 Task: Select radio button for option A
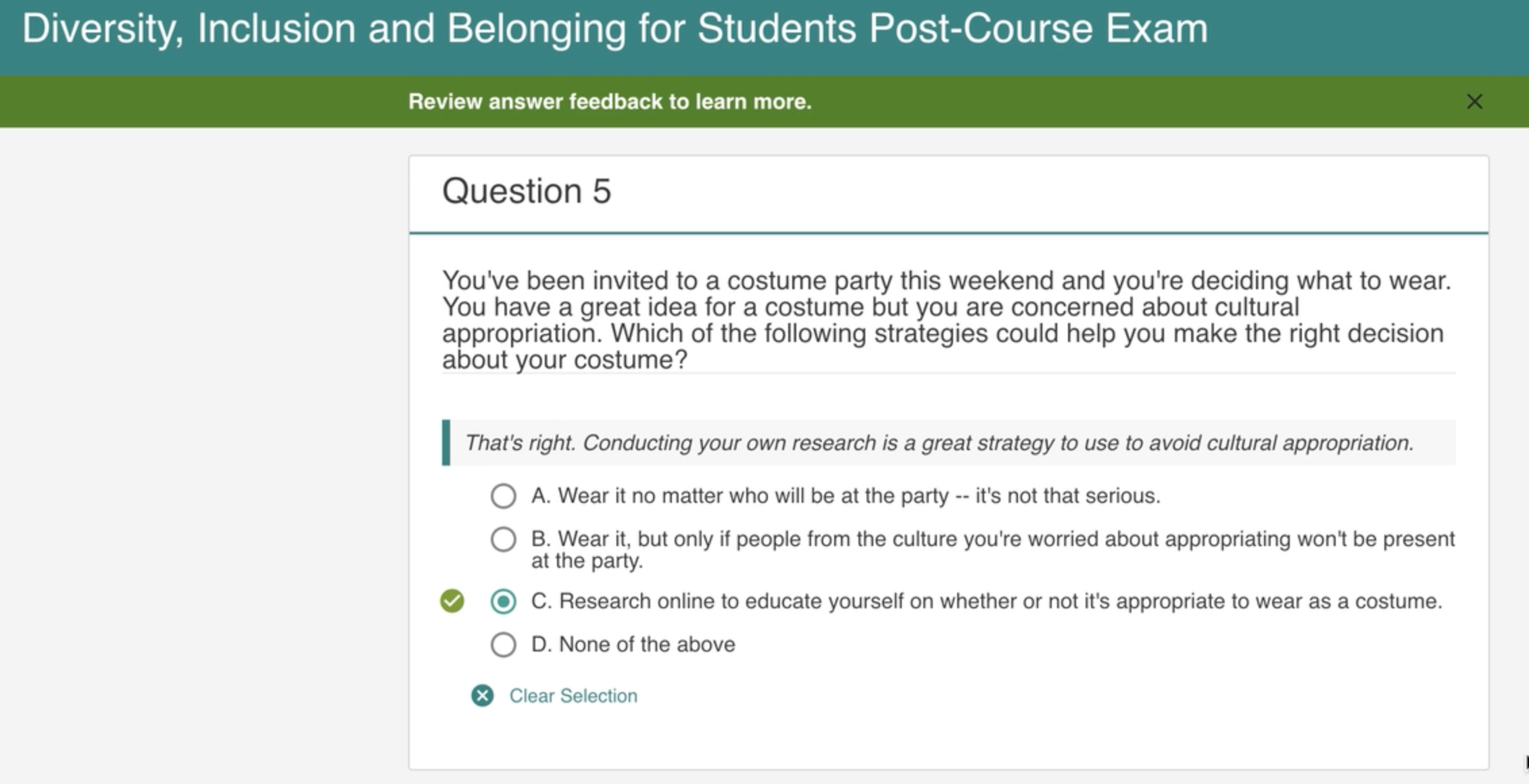point(503,496)
